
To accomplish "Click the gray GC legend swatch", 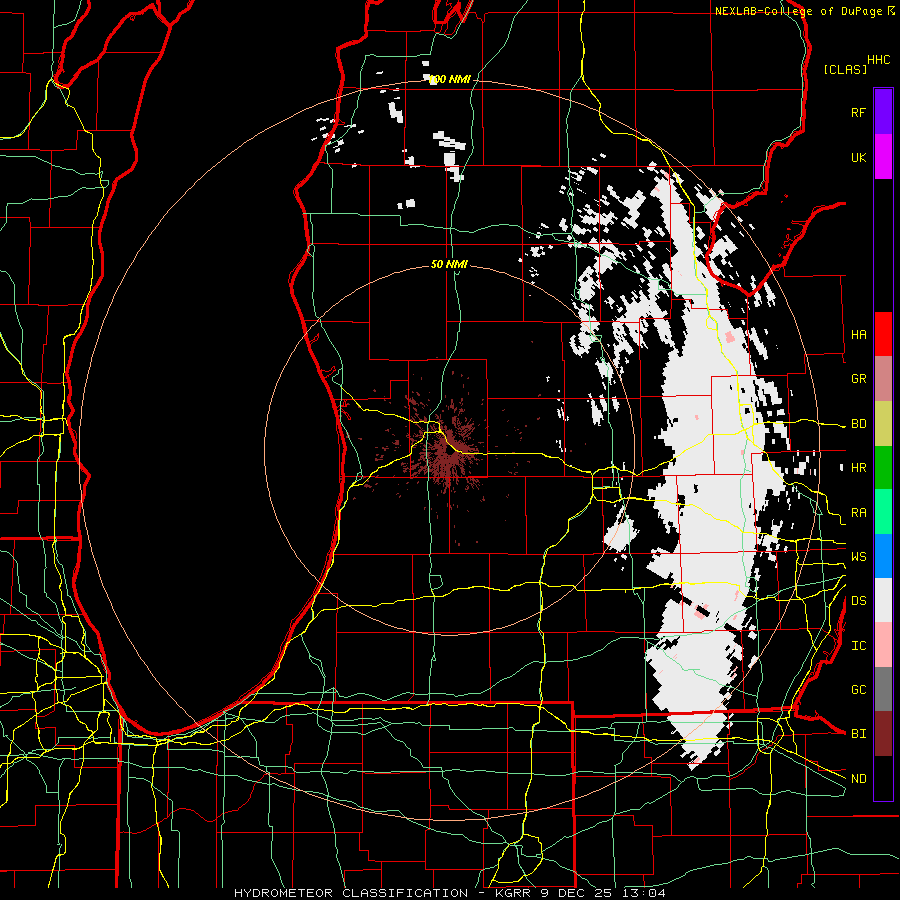I will [x=883, y=689].
